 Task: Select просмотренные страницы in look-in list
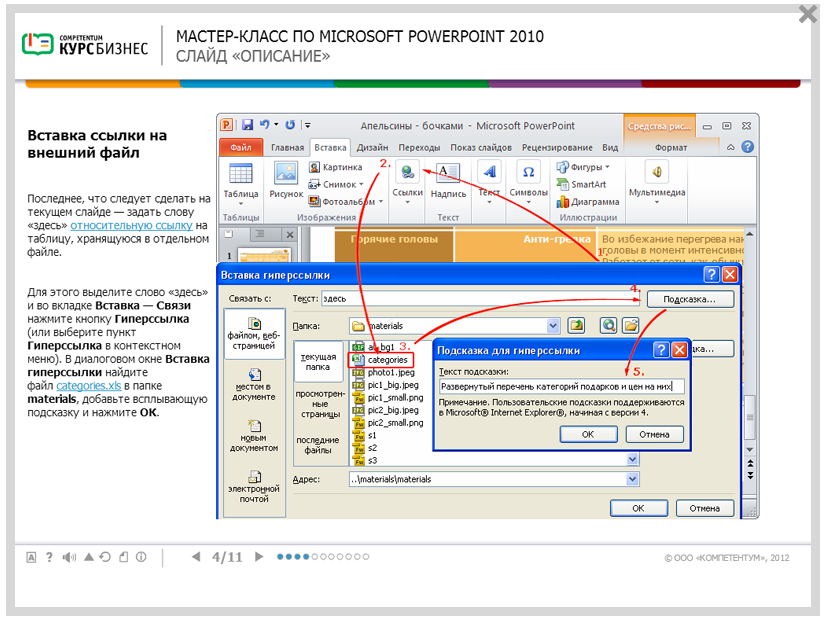click(320, 404)
